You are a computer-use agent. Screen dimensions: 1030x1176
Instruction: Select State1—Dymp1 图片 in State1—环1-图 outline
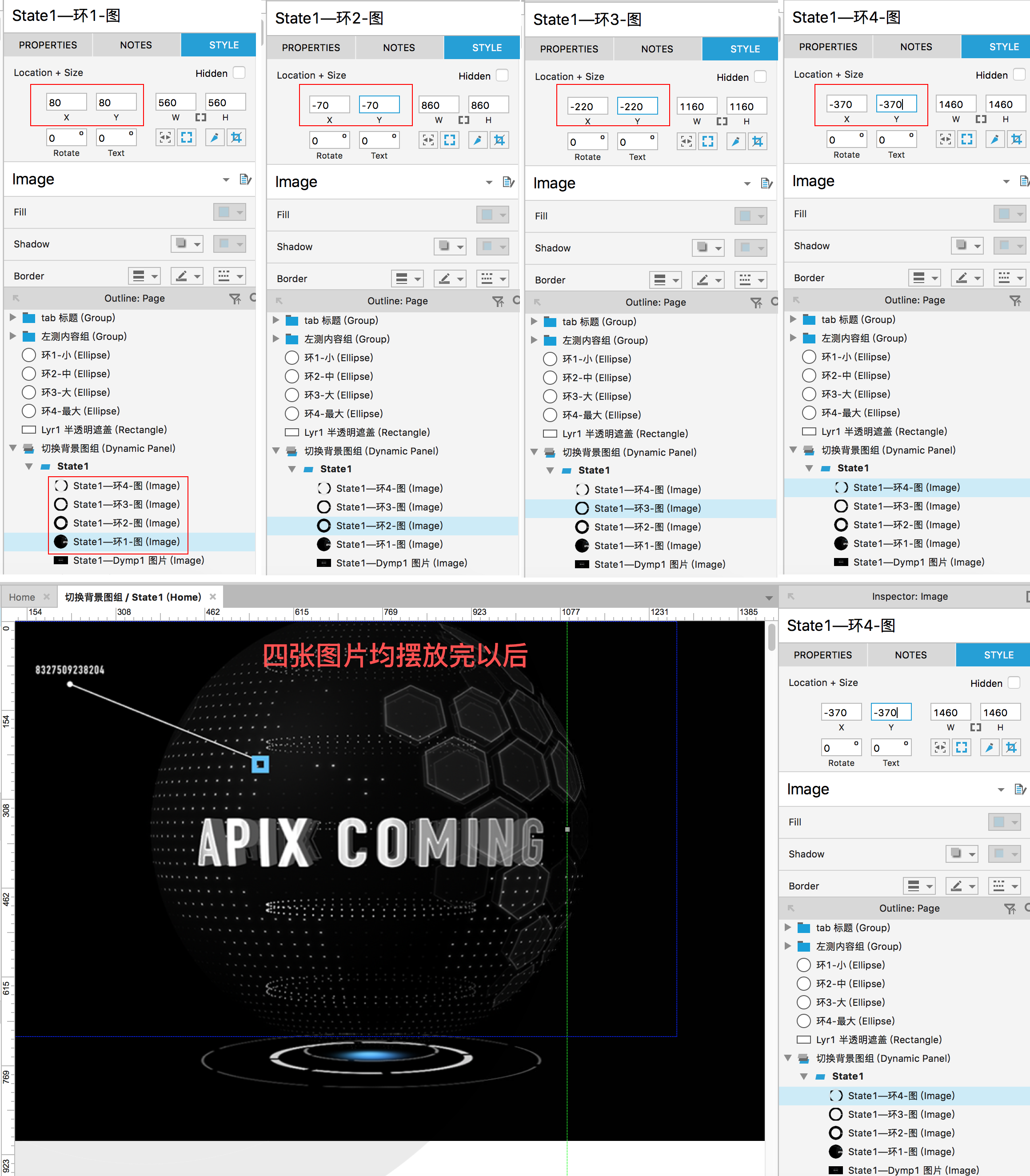tap(138, 560)
